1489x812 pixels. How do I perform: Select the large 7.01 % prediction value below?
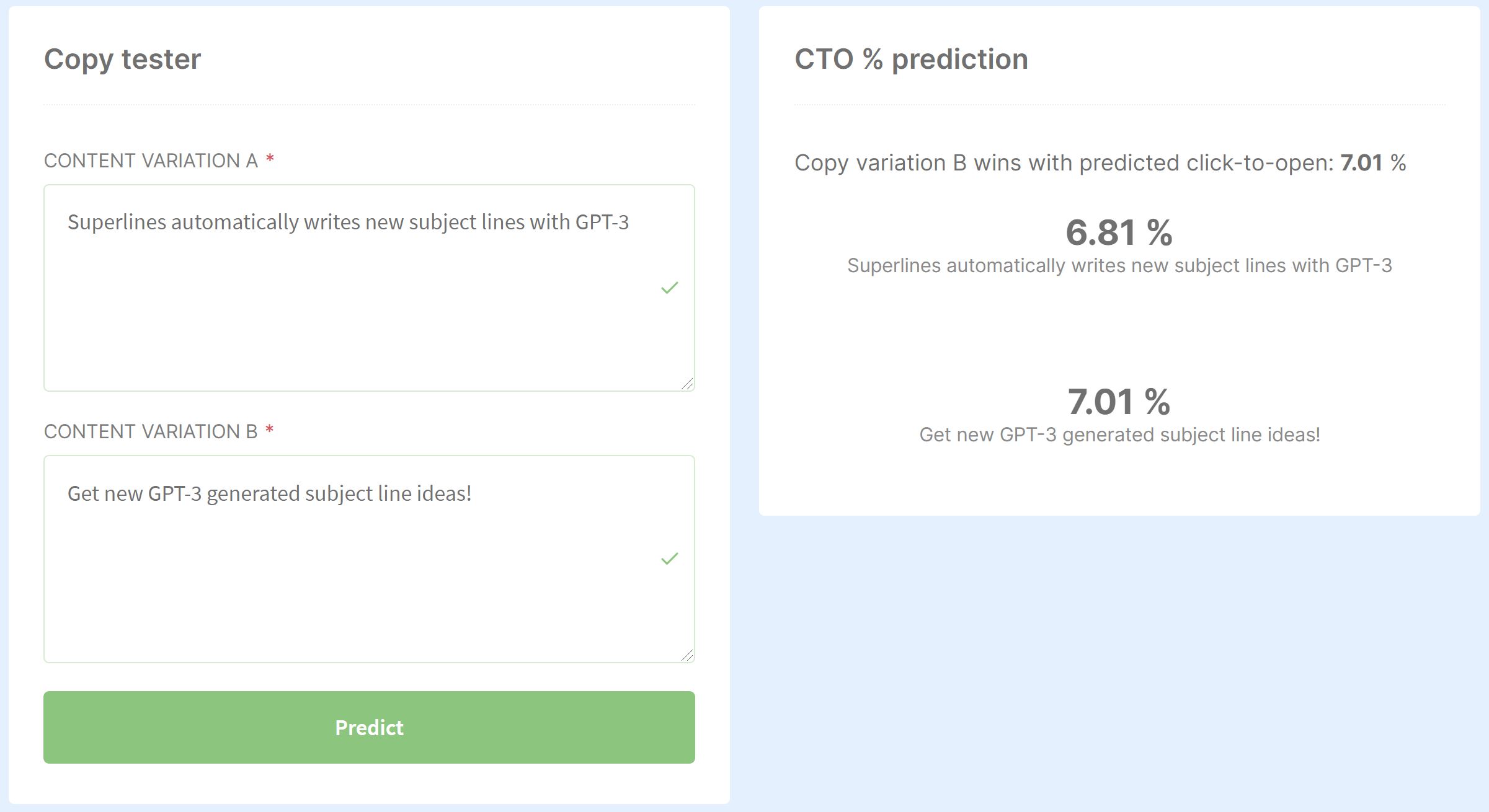[1119, 402]
